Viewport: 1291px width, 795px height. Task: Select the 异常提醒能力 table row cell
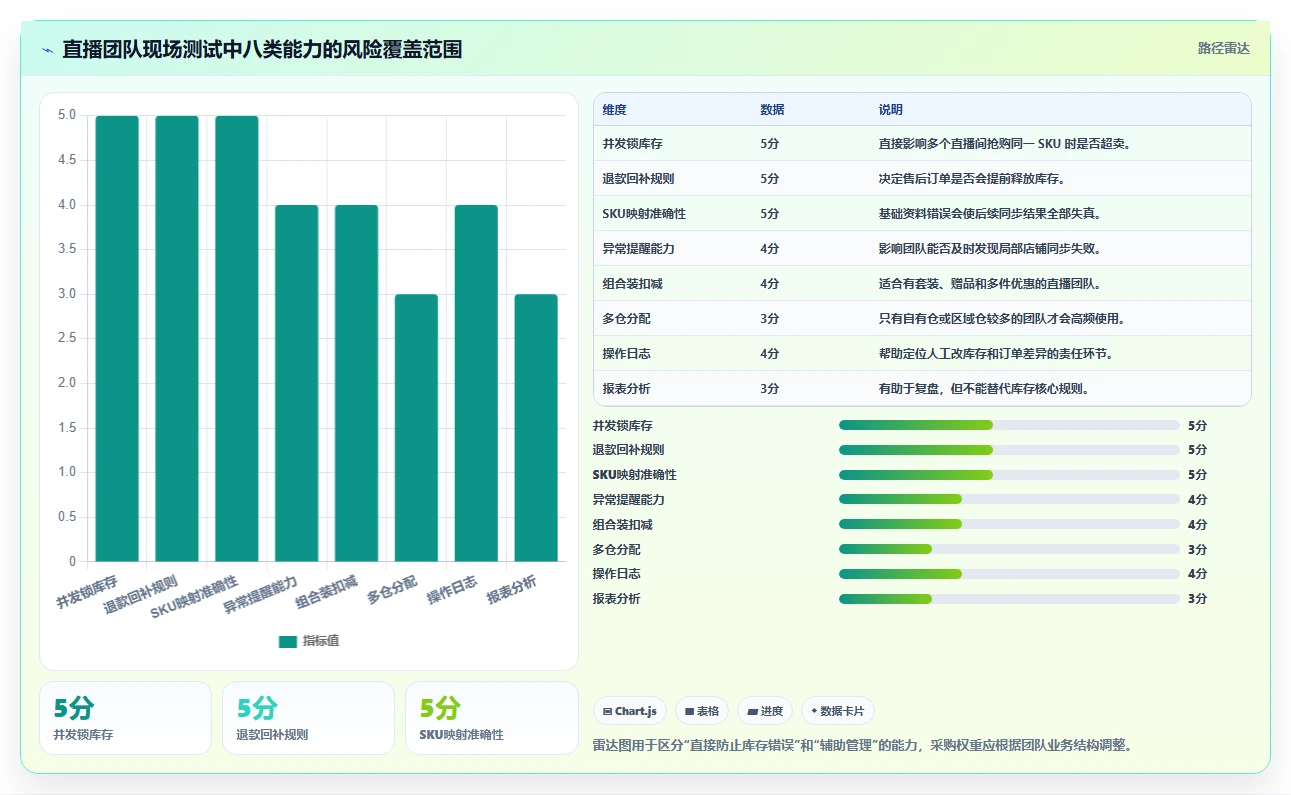(639, 249)
